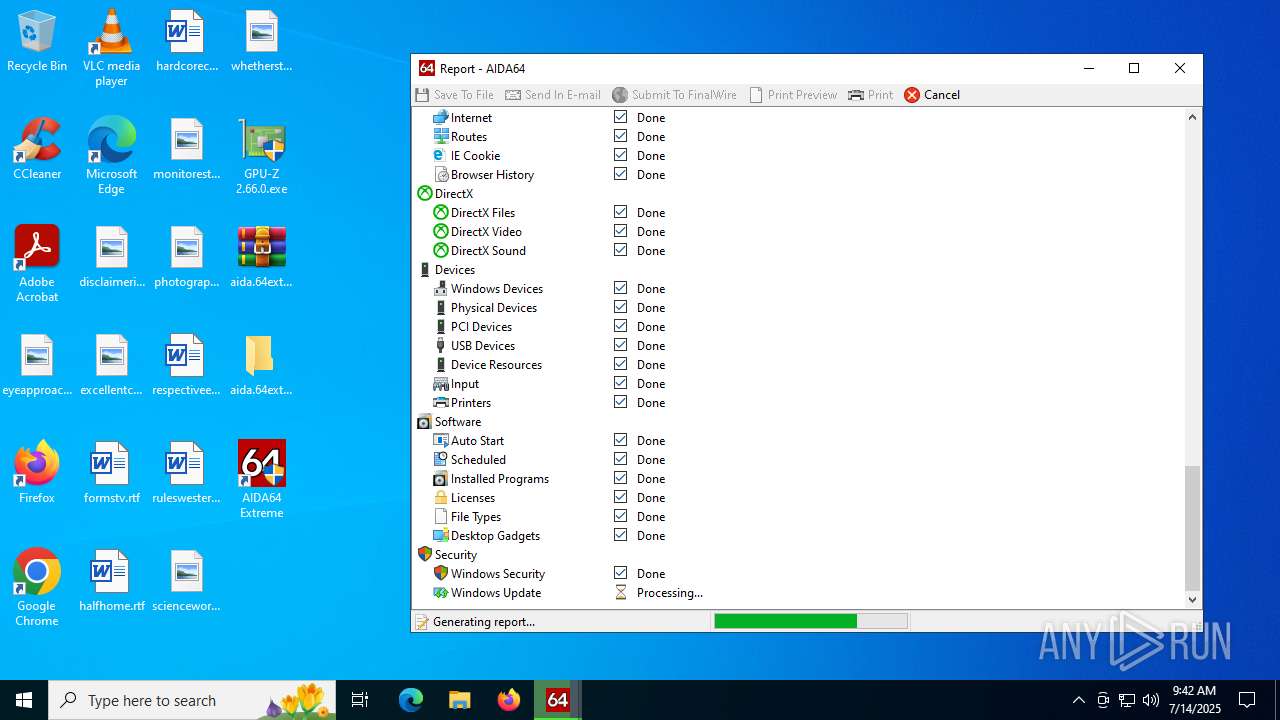
Task: Select the DirectX Sound icon
Action: pos(440,250)
